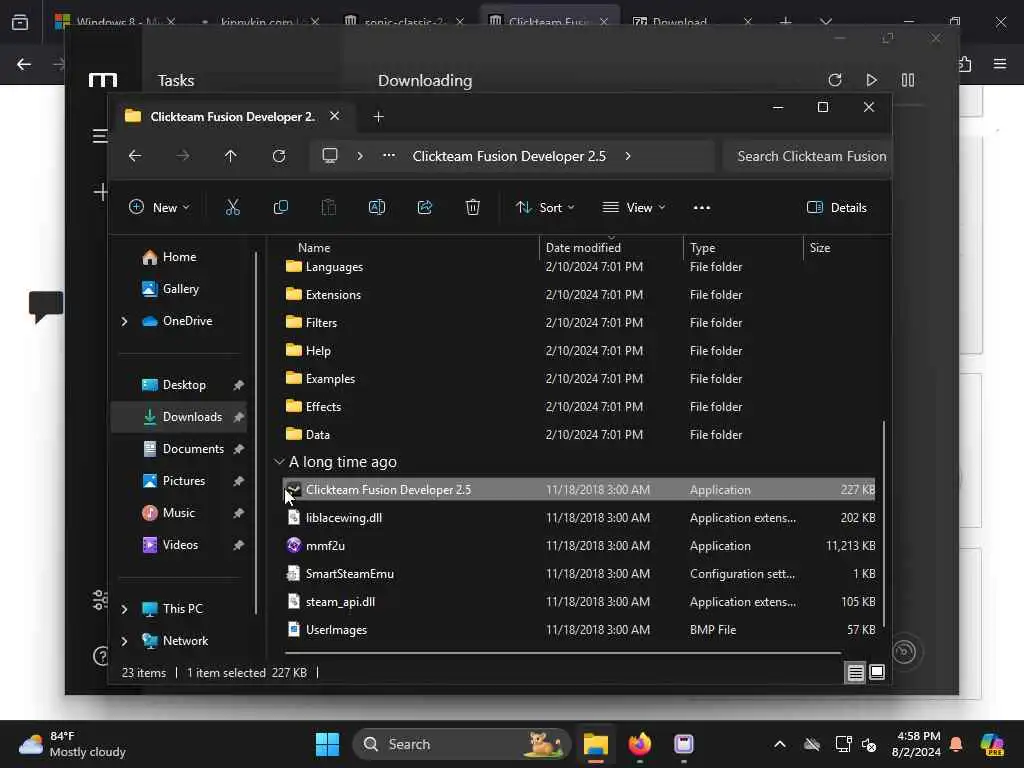Click chevron after Clickteam Fusion Developer 2.5 breadcrumb
This screenshot has height=768, width=1024.
click(628, 156)
